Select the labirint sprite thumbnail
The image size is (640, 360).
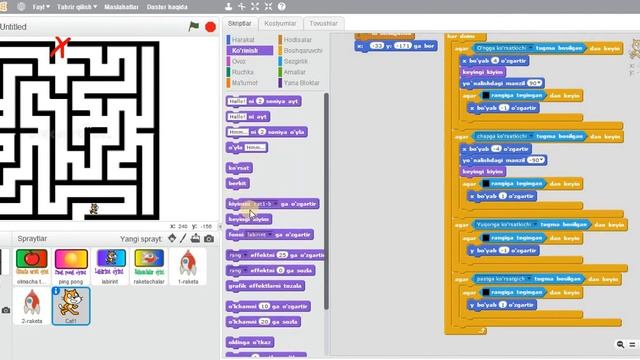(110, 266)
